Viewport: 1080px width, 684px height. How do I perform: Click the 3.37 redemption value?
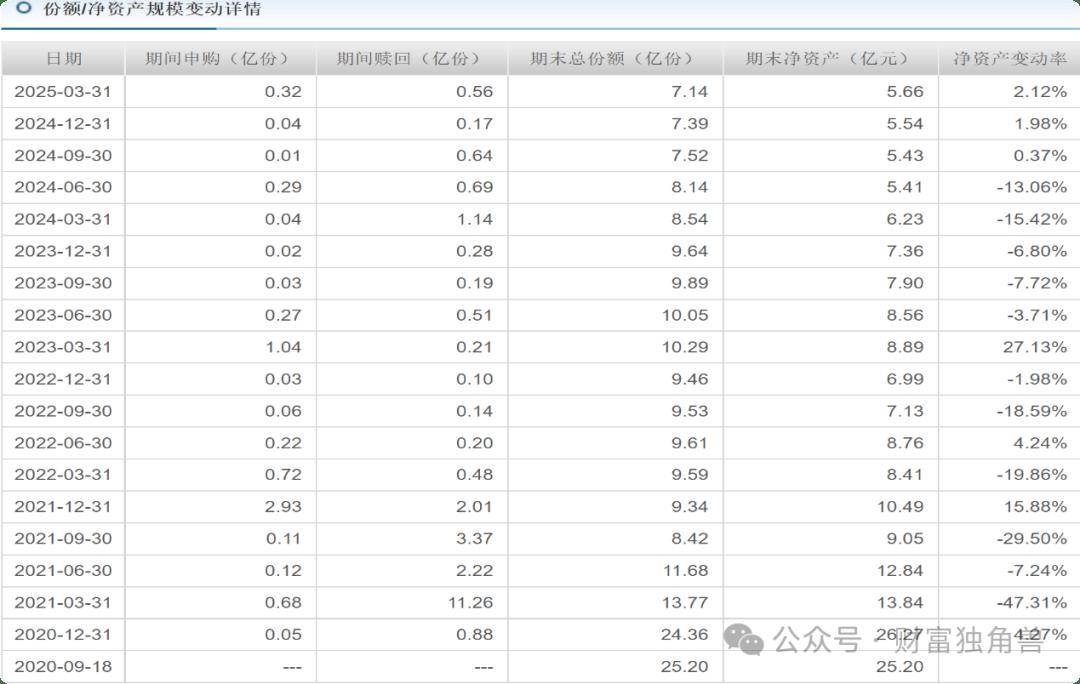click(475, 539)
